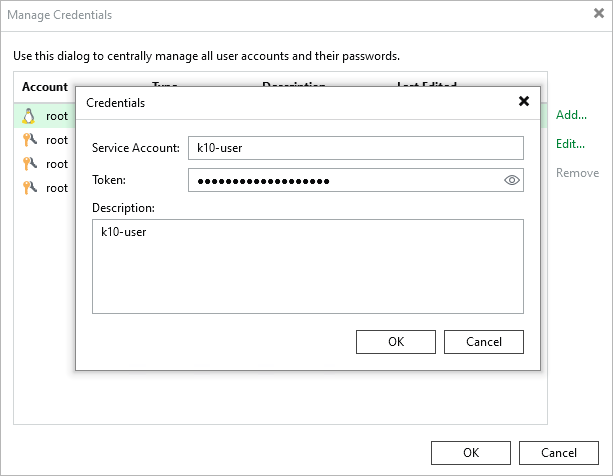This screenshot has width=613, height=476.
Task: Close the Manage Credentials window
Action: tap(598, 15)
